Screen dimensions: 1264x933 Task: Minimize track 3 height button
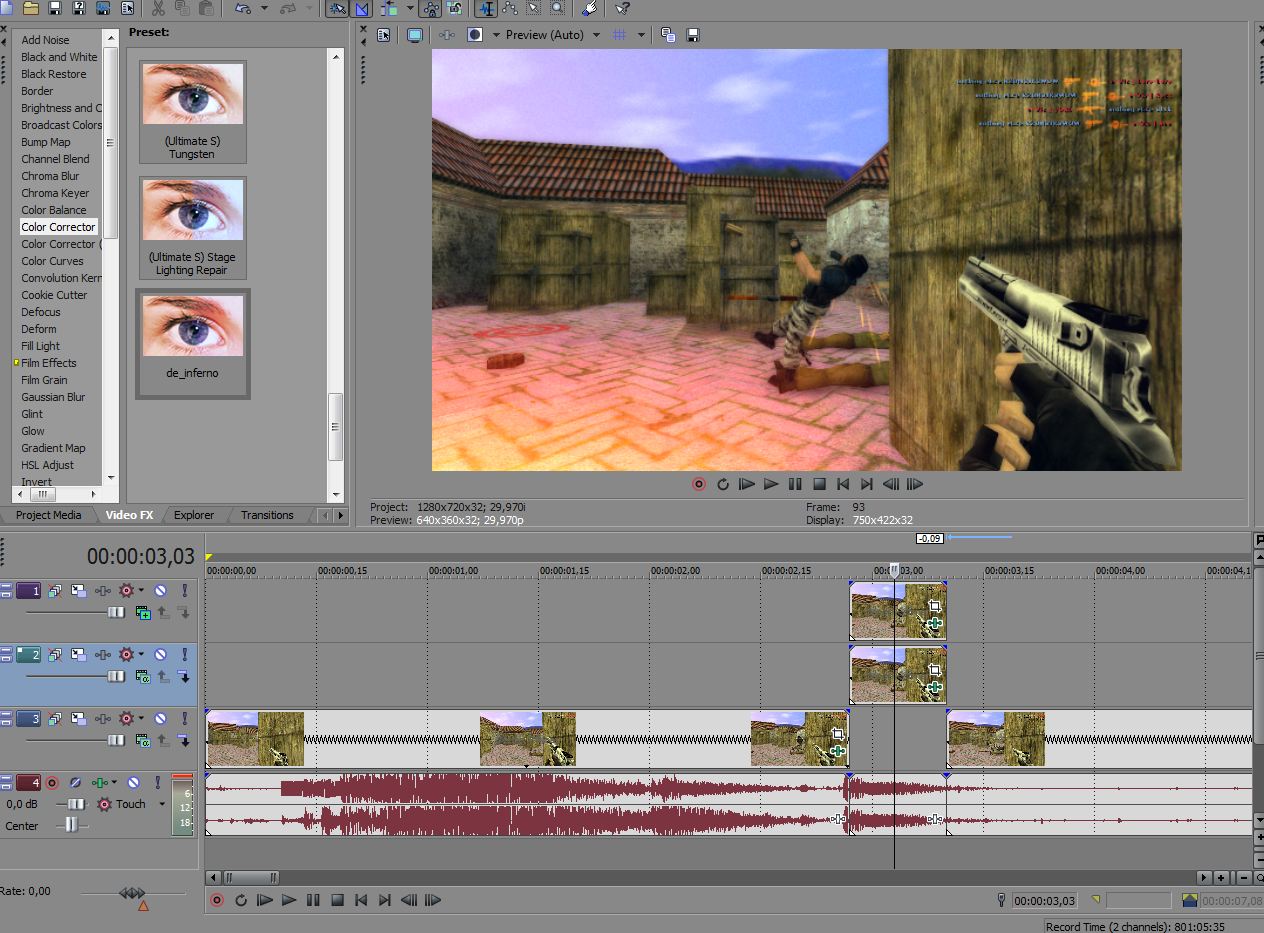[x=6, y=713]
